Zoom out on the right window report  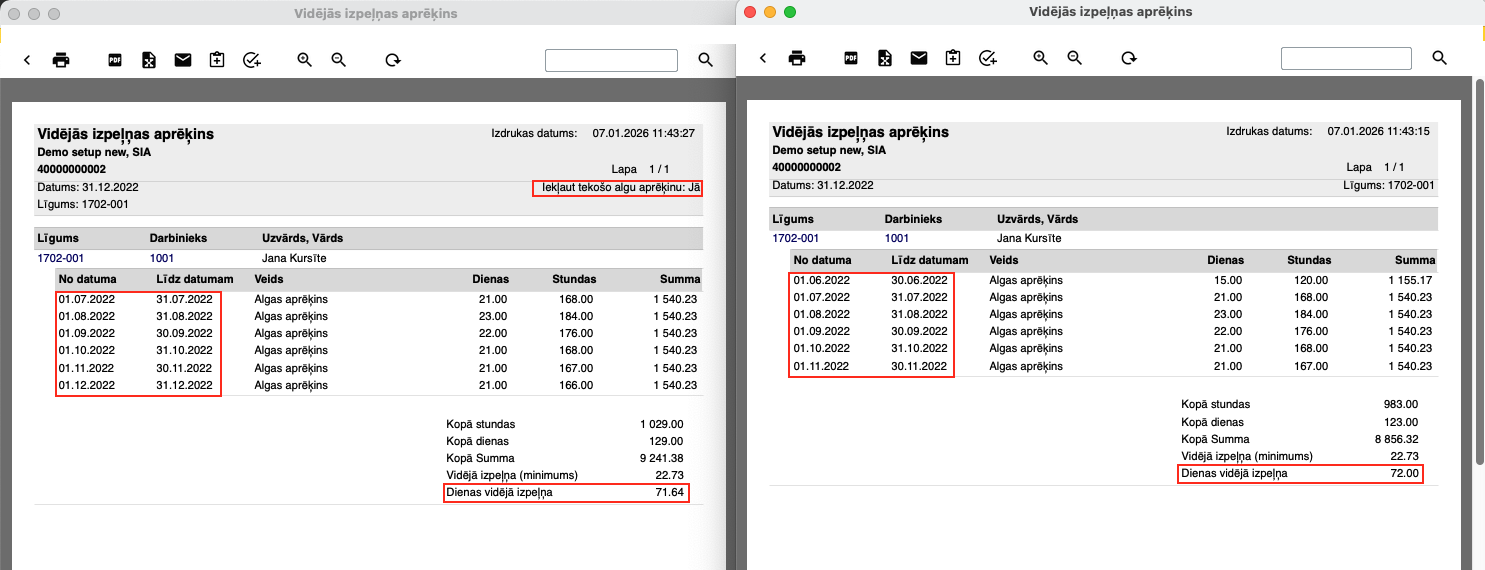(x=1075, y=58)
